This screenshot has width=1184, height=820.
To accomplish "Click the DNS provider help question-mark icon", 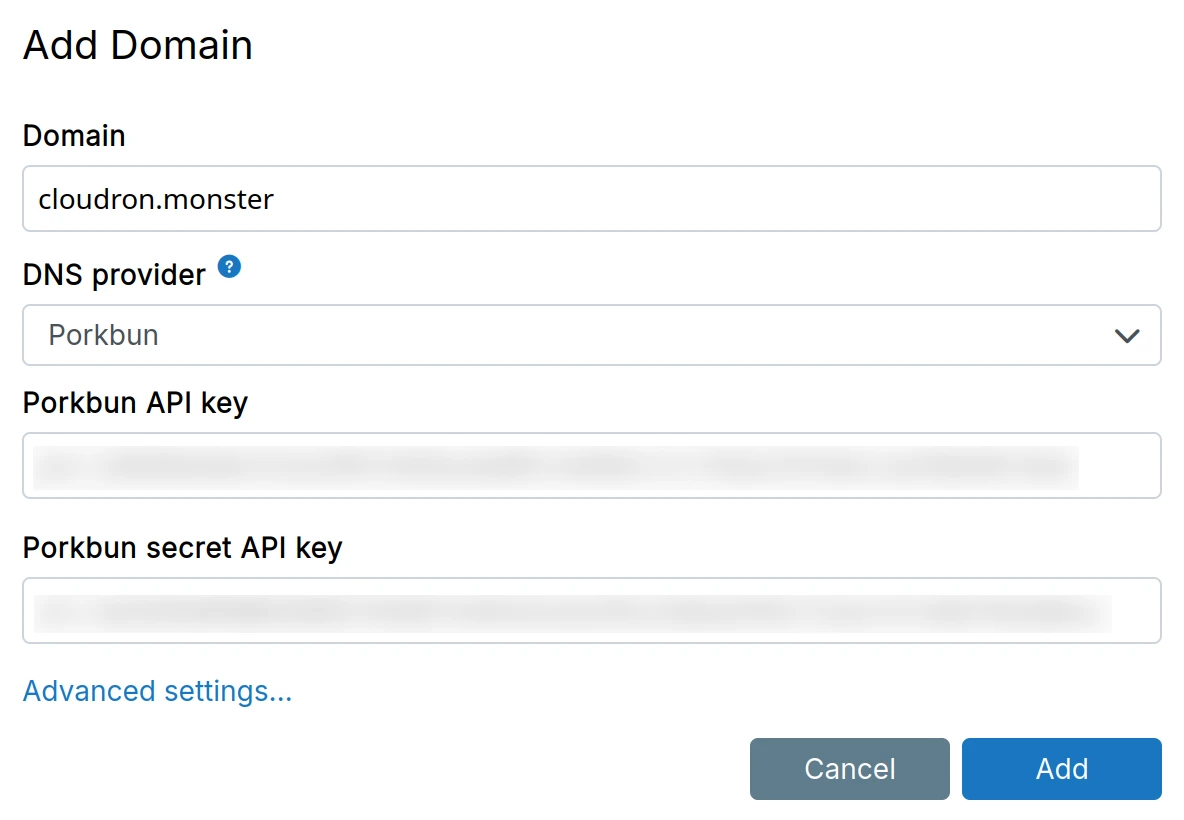I will point(230,267).
